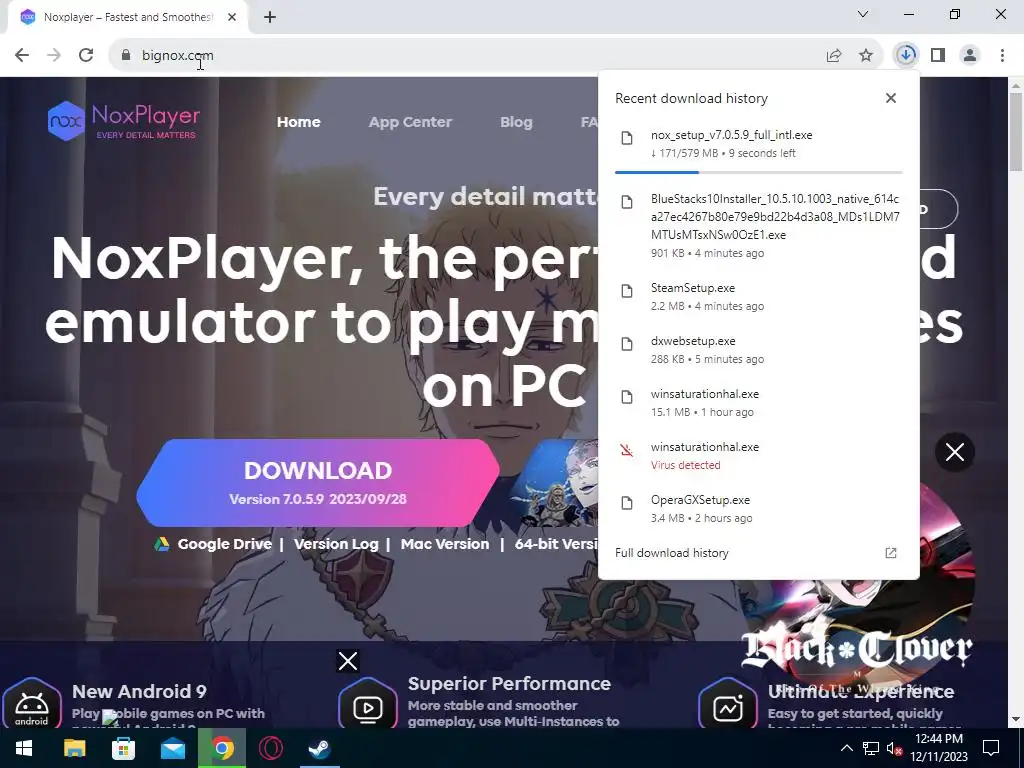1024x768 pixels.
Task: Open File Explorer from the taskbar
Action: click(x=74, y=748)
